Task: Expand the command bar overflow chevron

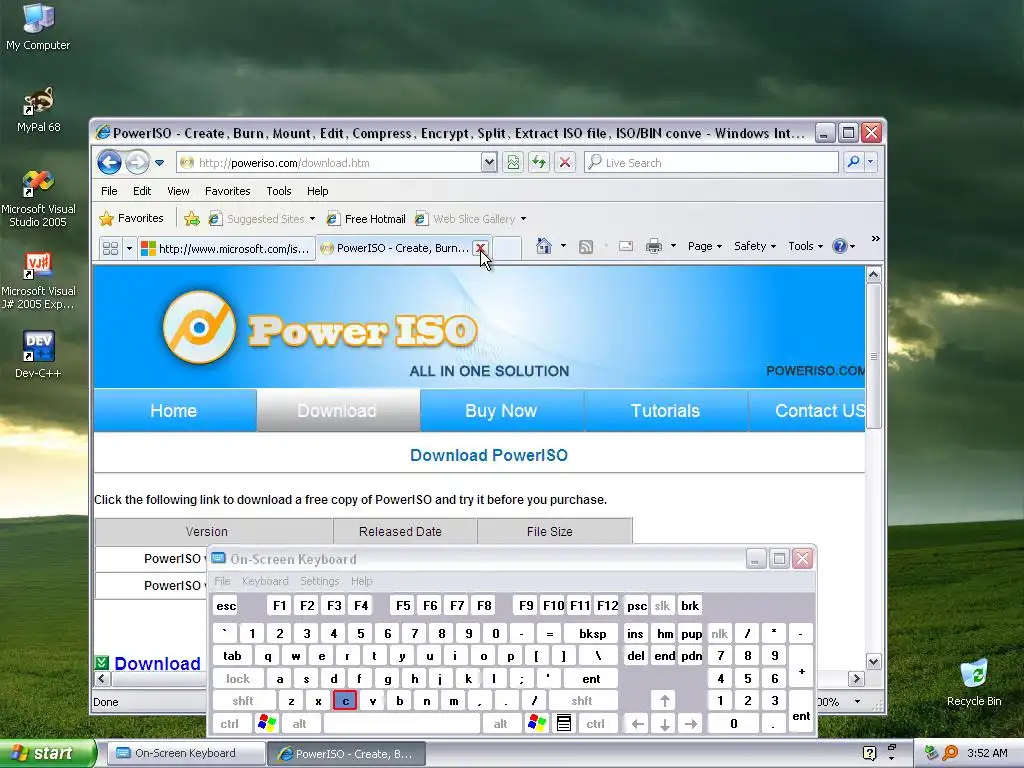Action: pyautogui.click(x=875, y=238)
